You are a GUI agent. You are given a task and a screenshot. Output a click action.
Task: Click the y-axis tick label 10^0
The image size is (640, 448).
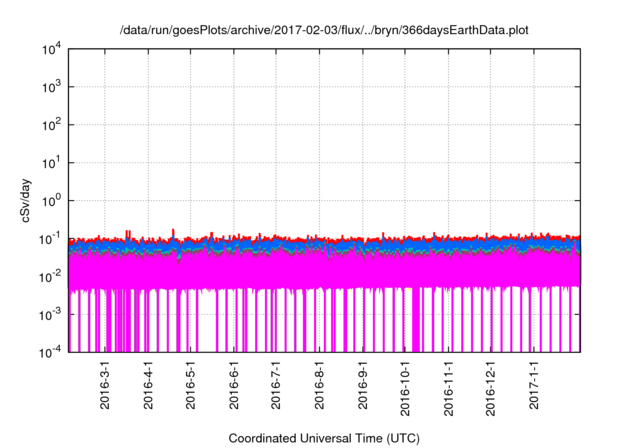[x=50, y=200]
